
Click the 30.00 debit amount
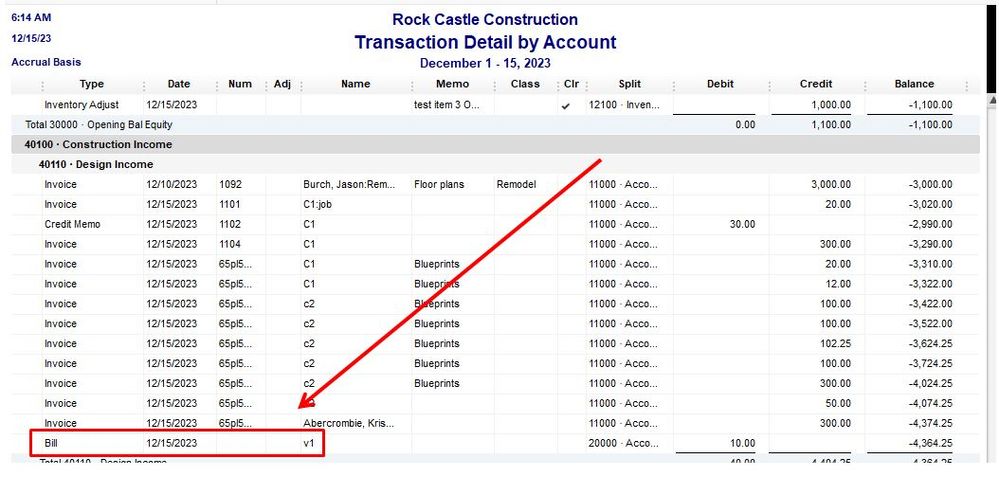point(741,224)
